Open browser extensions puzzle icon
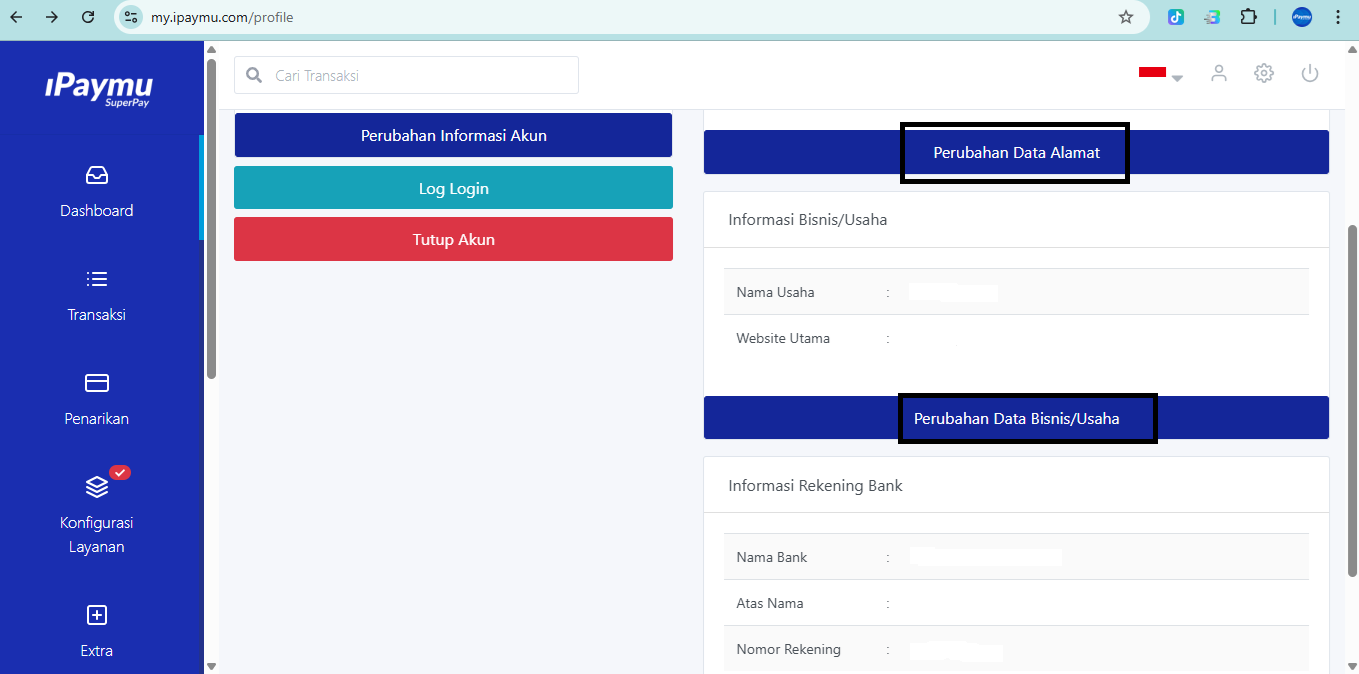Screen dimensions: 1359x674 [x=1248, y=17]
